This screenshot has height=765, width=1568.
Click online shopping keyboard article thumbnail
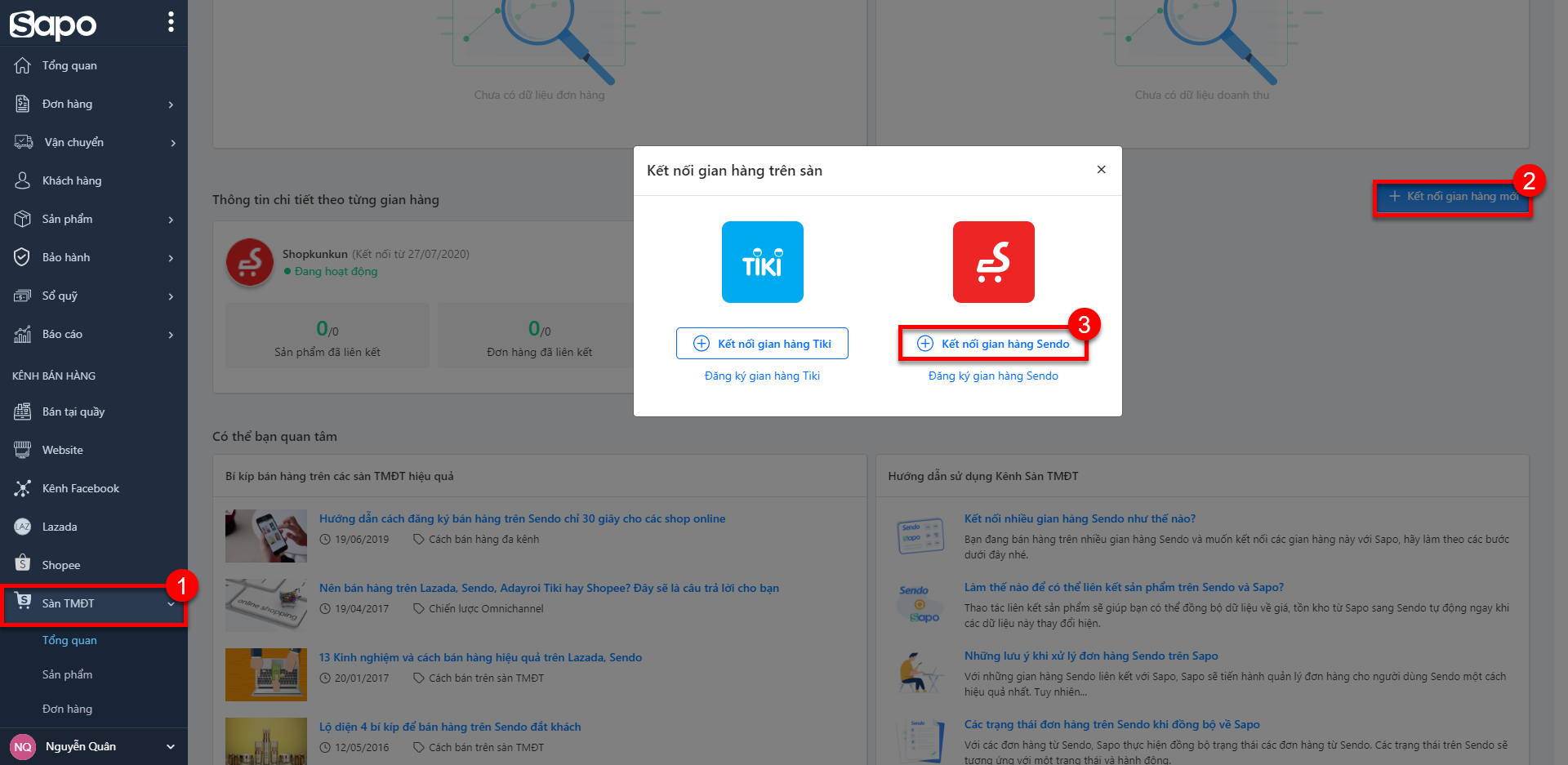click(266, 605)
